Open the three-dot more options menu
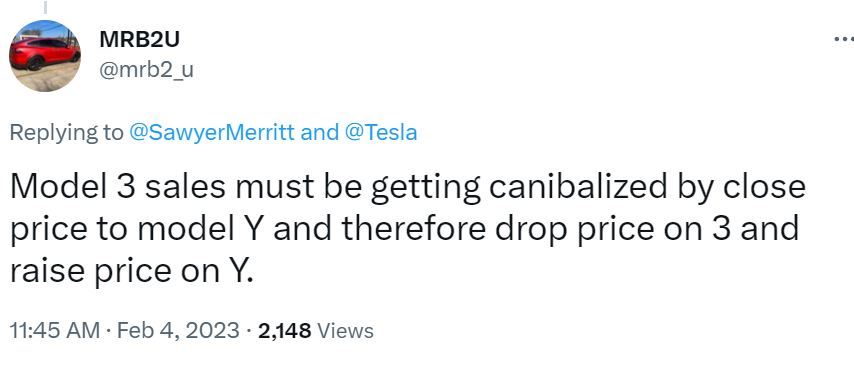The height and width of the screenshot is (369, 854). (x=845, y=39)
